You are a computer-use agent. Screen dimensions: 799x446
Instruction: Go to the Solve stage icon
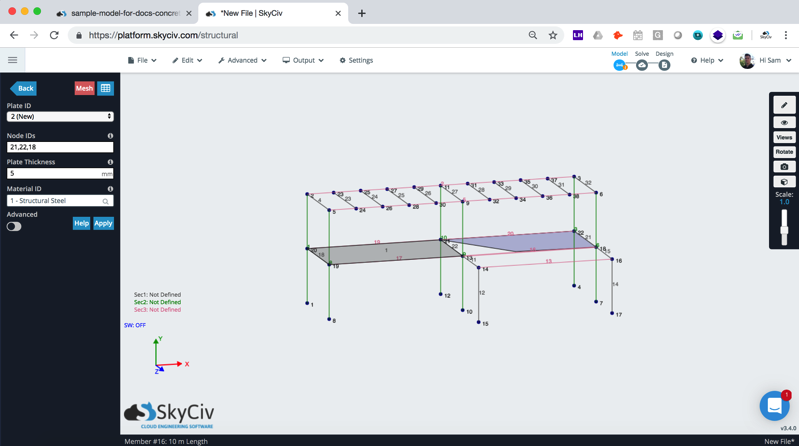(x=642, y=65)
